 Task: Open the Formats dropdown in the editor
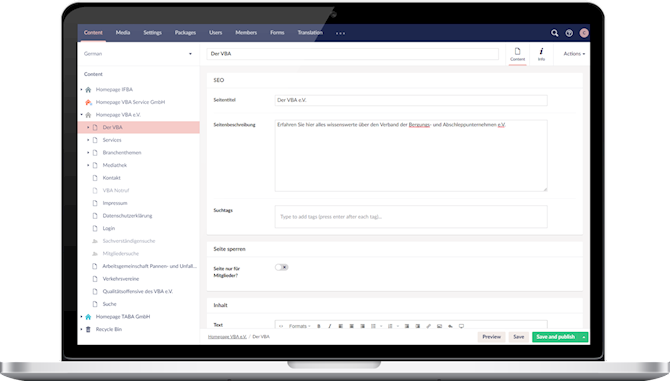tap(300, 326)
